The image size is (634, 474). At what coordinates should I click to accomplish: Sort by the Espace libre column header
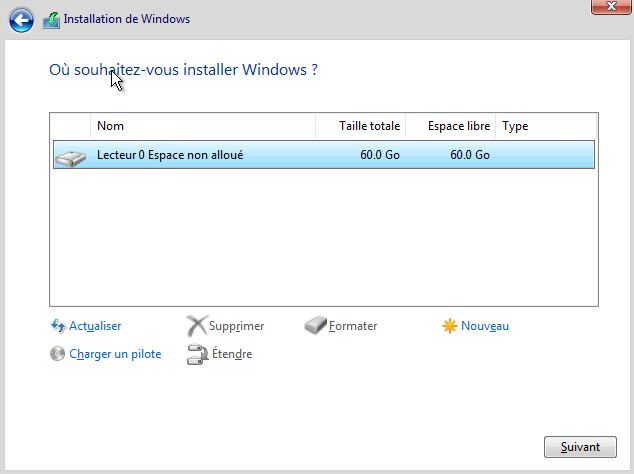[x=450, y=126]
